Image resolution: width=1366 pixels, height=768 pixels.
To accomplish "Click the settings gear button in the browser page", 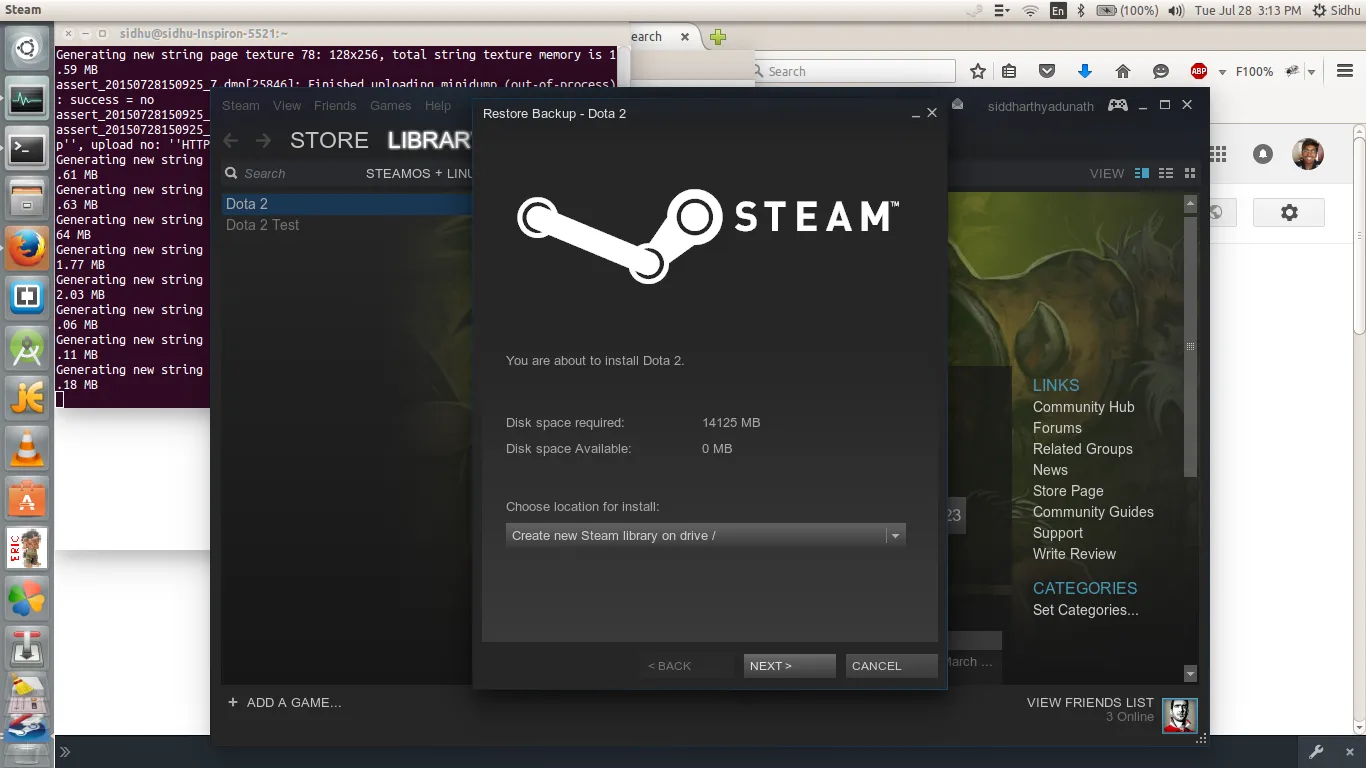I will point(1289,212).
